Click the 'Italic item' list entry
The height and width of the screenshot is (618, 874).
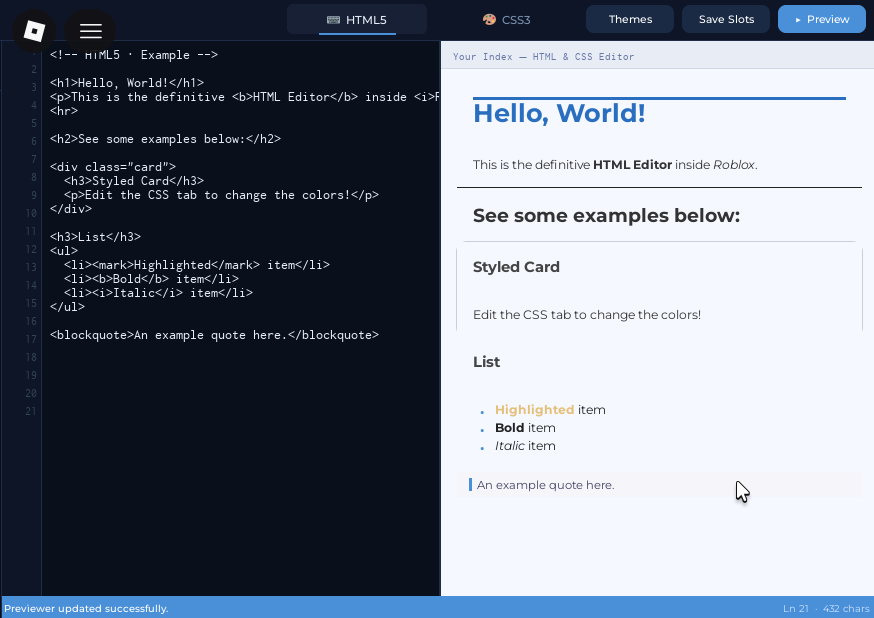[525, 446]
